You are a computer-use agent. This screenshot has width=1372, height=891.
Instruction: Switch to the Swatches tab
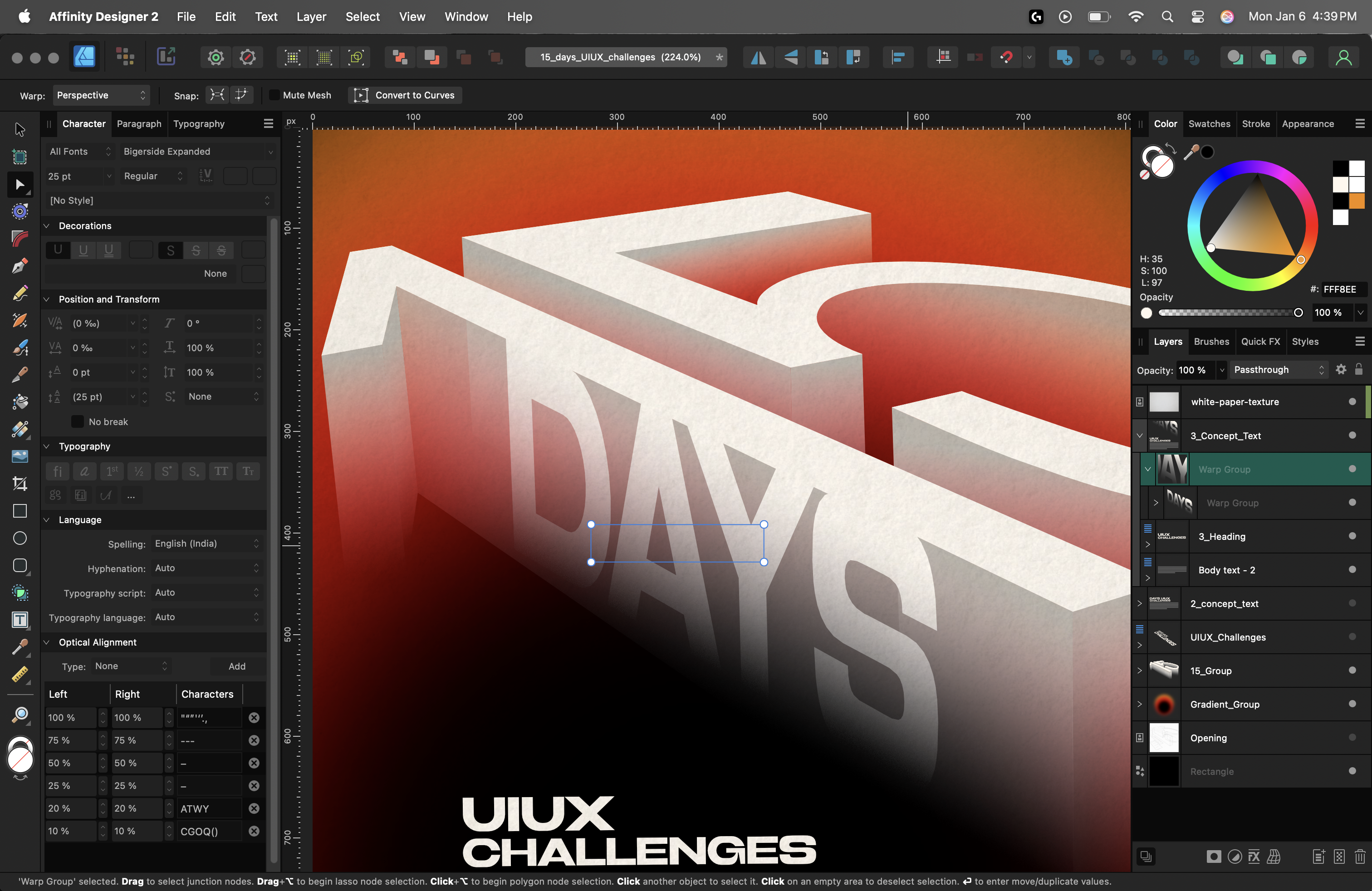click(1209, 123)
